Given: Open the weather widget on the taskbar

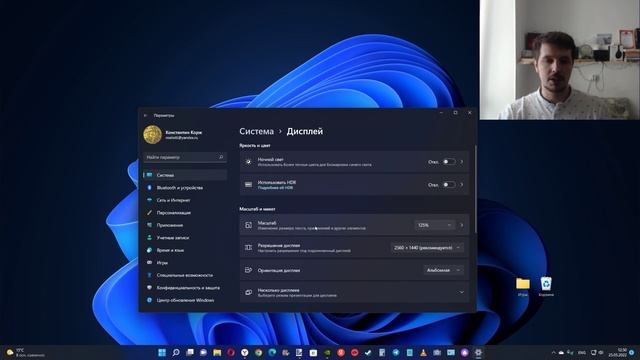Looking at the screenshot, I should pos(25,353).
